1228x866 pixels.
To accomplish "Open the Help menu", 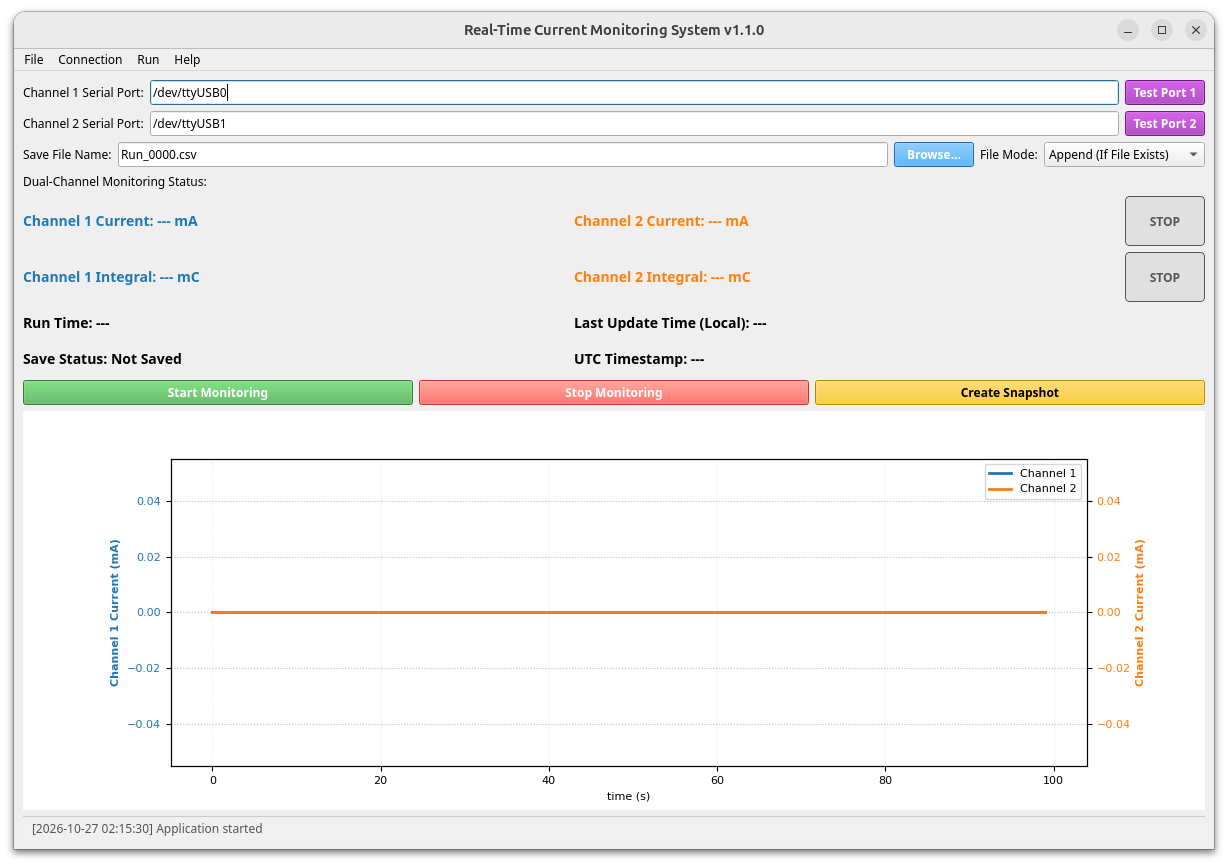I will 187,60.
